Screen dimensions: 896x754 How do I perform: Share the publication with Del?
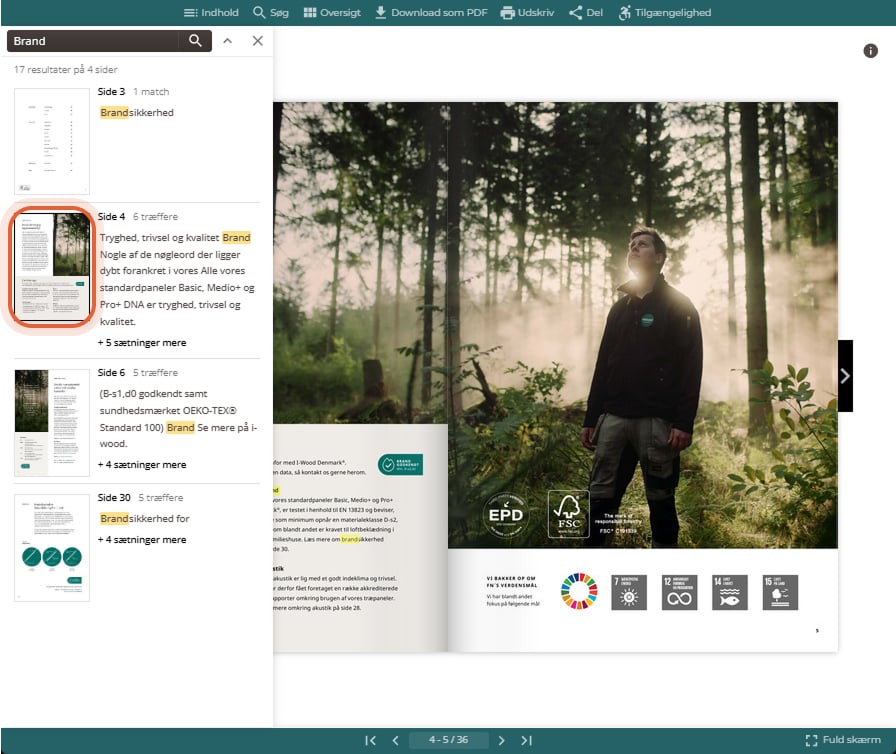click(586, 13)
